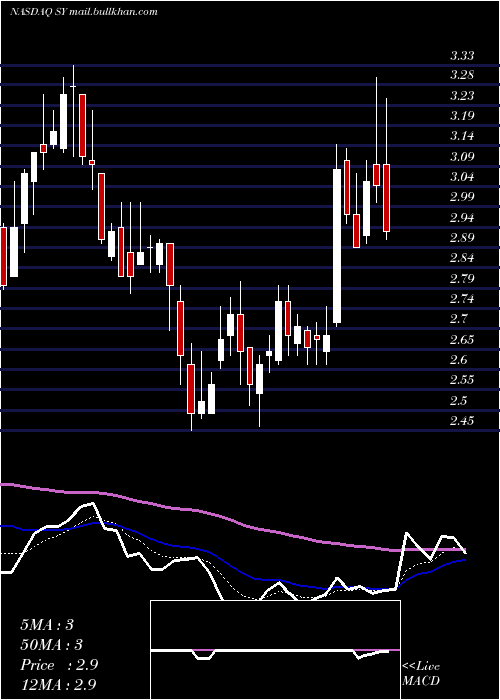
Task: Select the 2.89 price level label
Action: point(462,238)
